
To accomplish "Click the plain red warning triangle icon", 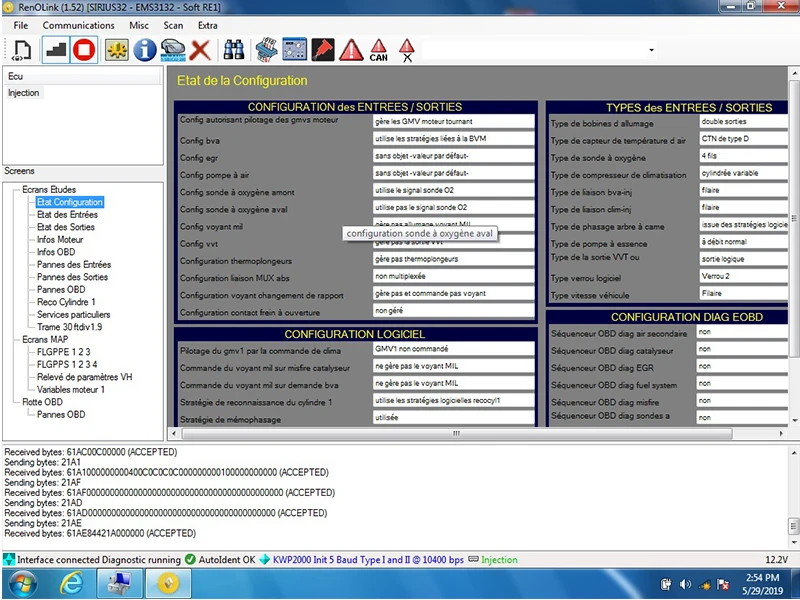I will click(351, 51).
